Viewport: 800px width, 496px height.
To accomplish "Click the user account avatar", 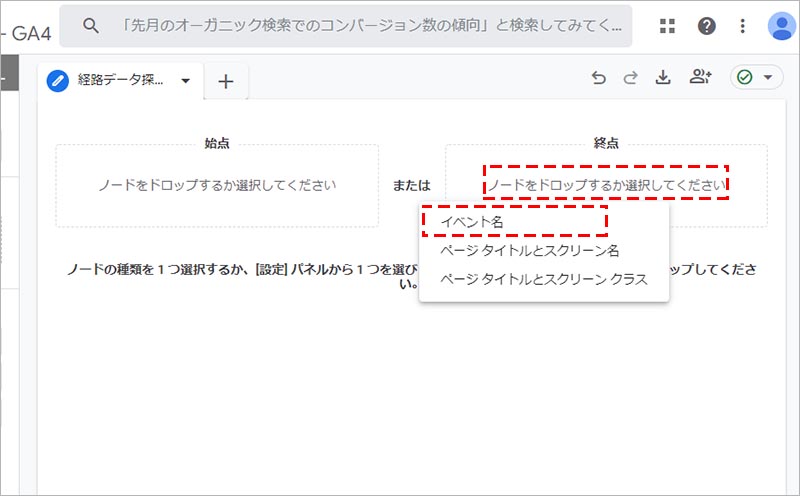I will coord(780,26).
